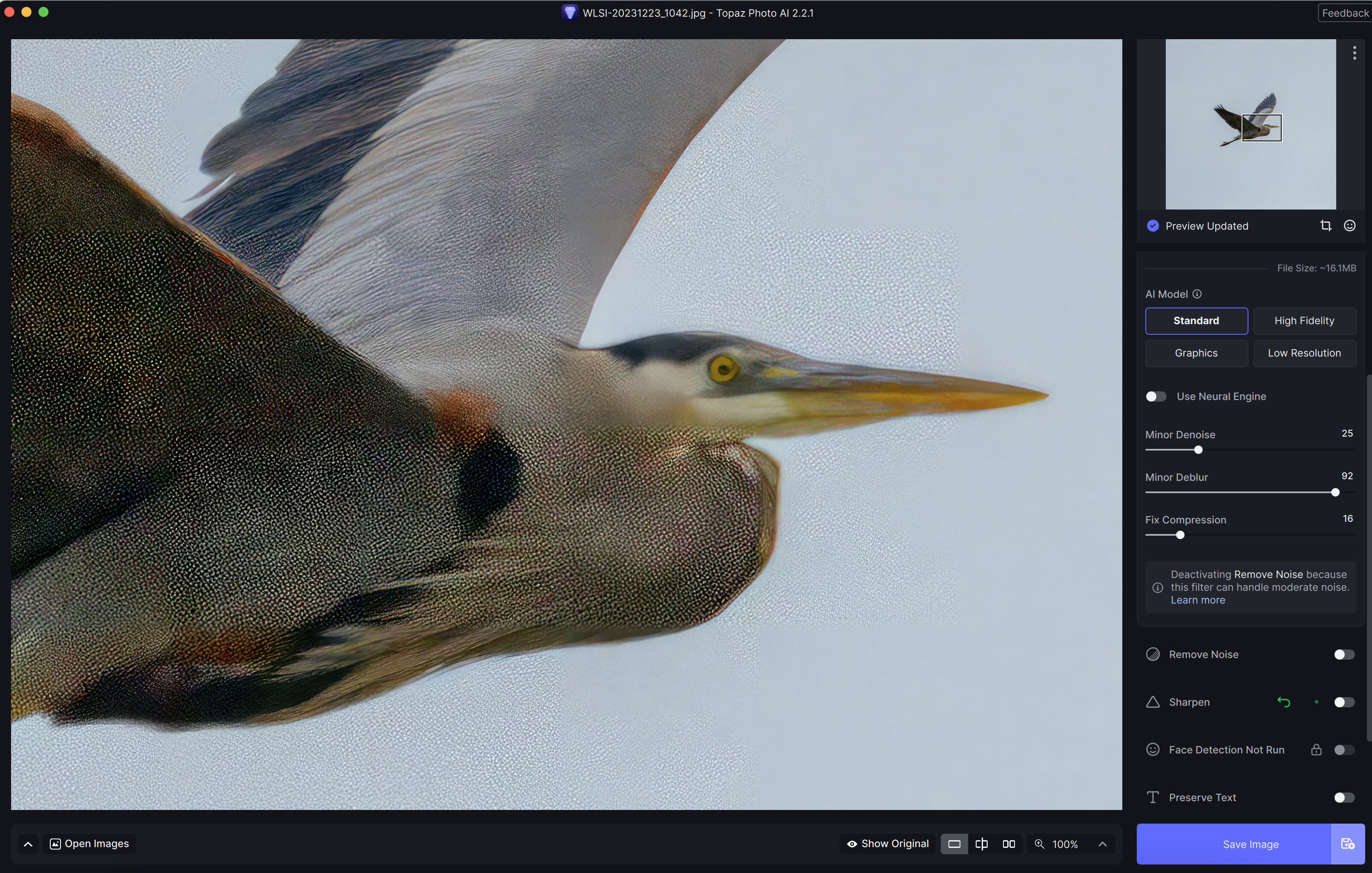Click the AI Model info icon
1372x873 pixels.
[1197, 294]
